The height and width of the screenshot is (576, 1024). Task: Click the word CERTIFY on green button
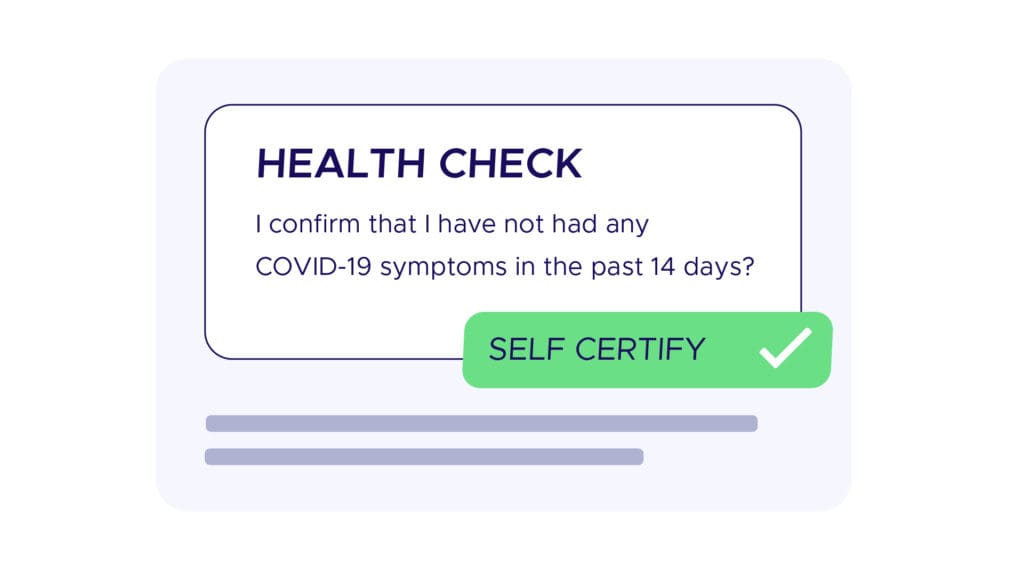[x=640, y=349]
